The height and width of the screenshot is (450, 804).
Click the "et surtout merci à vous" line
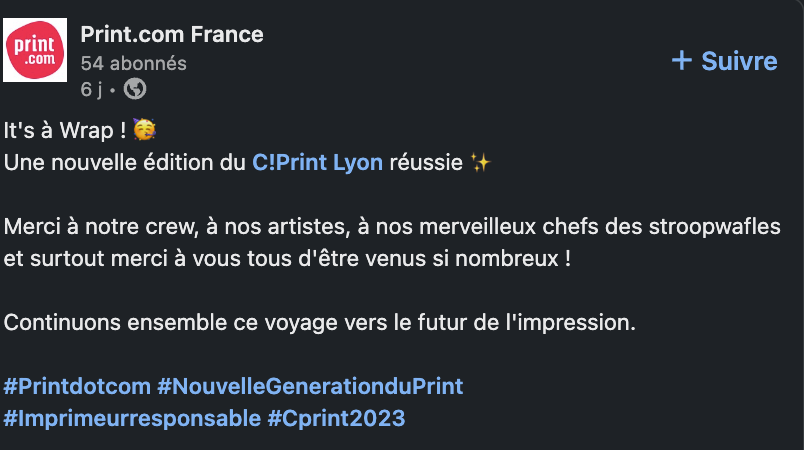287,258
